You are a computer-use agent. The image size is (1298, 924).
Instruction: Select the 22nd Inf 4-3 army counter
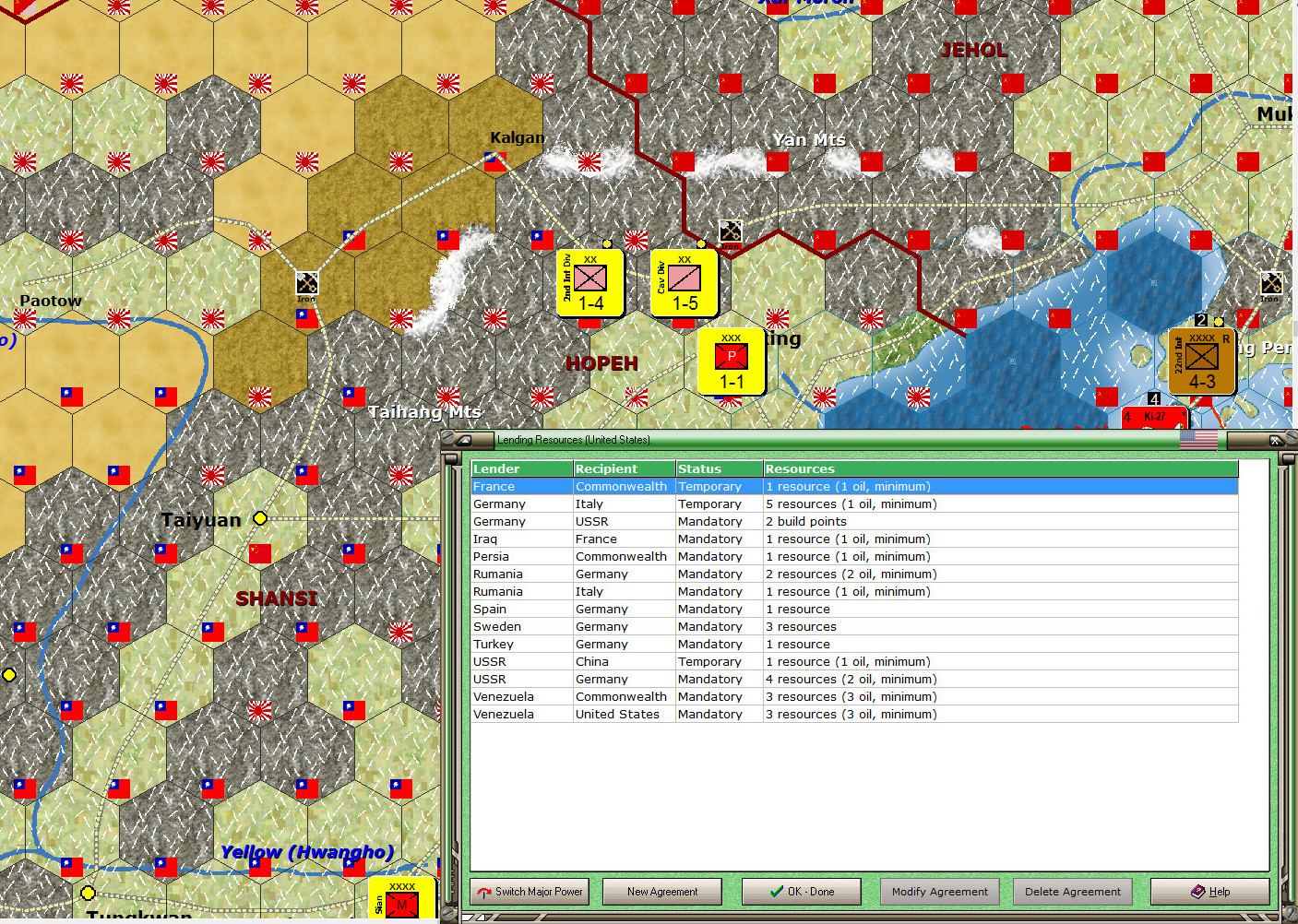[x=1201, y=361]
